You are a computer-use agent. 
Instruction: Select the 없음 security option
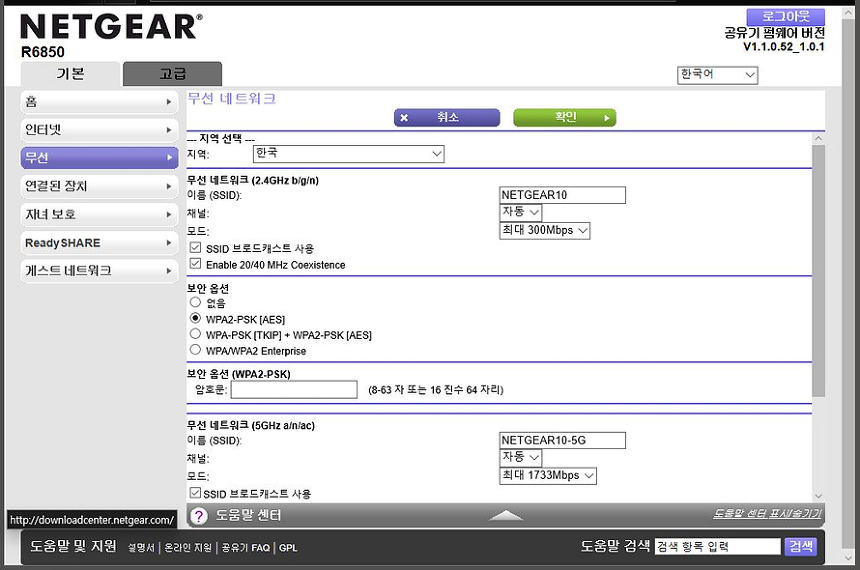pyautogui.click(x=195, y=302)
